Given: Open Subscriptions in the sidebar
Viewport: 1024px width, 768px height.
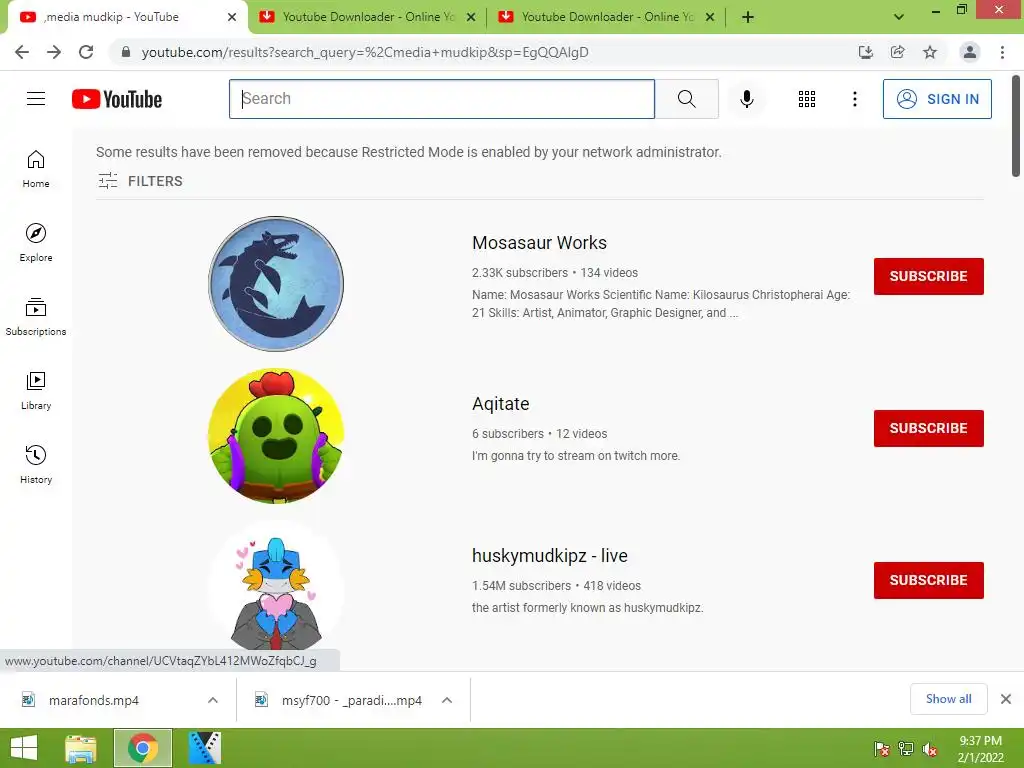Looking at the screenshot, I should tap(36, 317).
